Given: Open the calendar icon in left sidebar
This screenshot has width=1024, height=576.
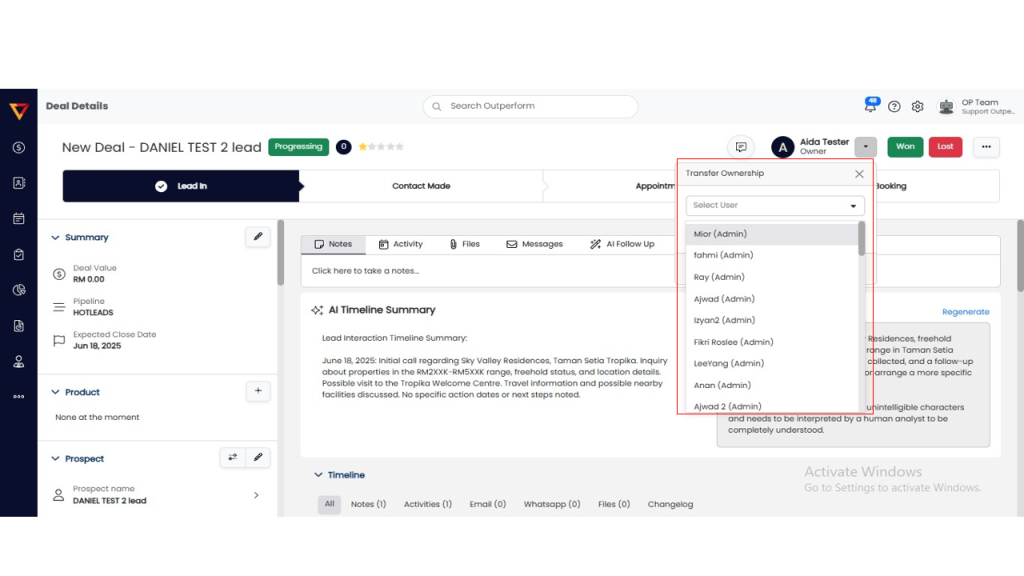Looking at the screenshot, I should 18,218.
